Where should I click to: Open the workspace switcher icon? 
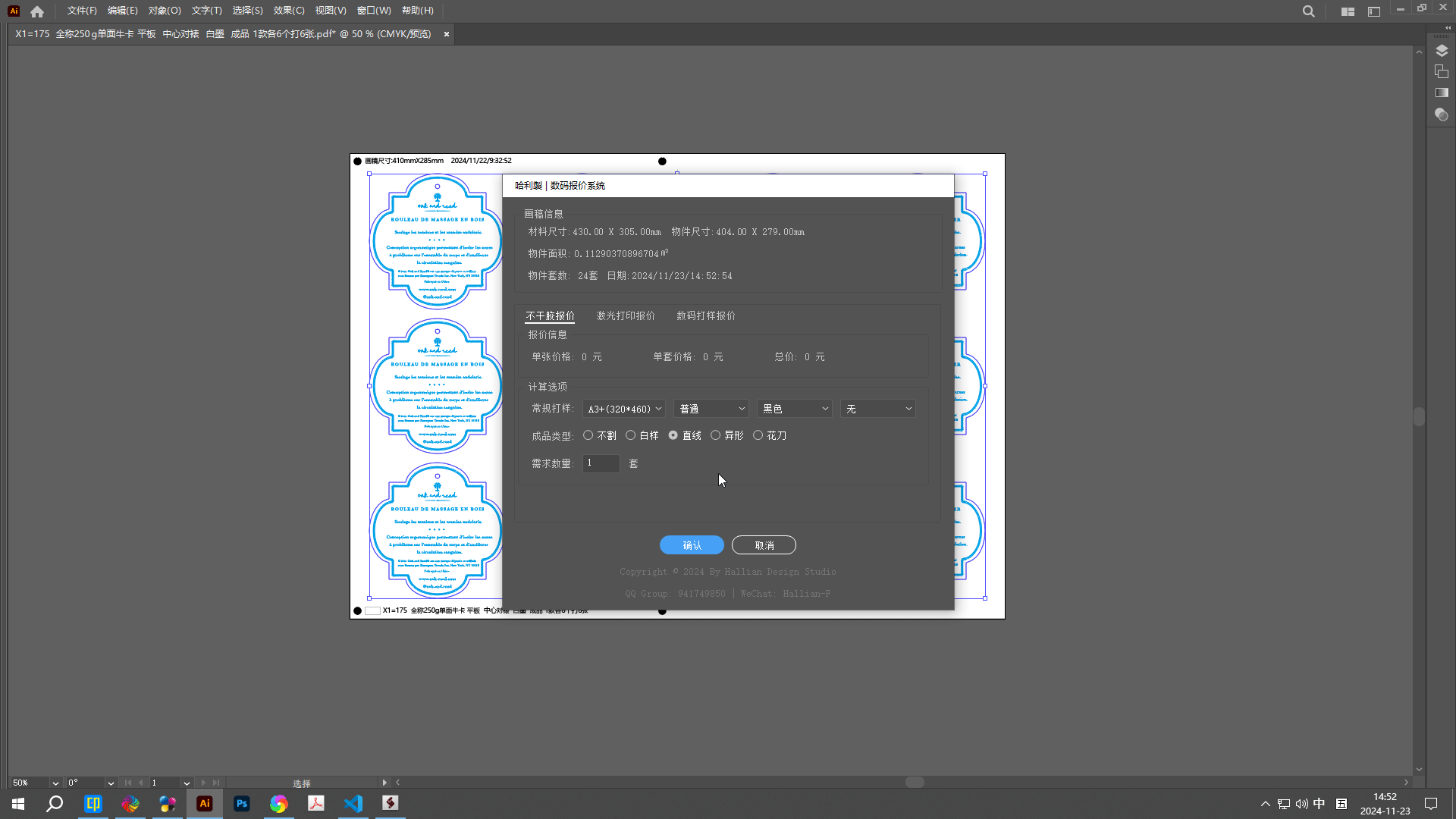pyautogui.click(x=1374, y=11)
